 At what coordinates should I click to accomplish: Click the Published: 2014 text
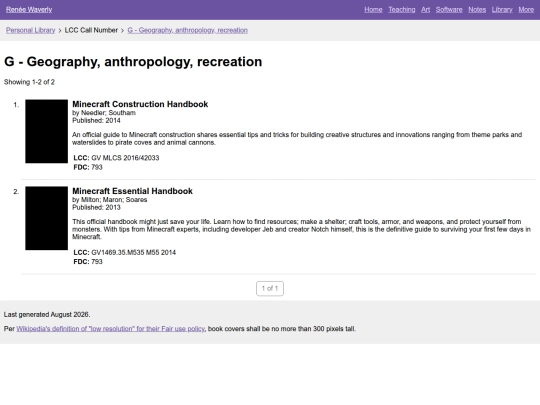coord(96,121)
